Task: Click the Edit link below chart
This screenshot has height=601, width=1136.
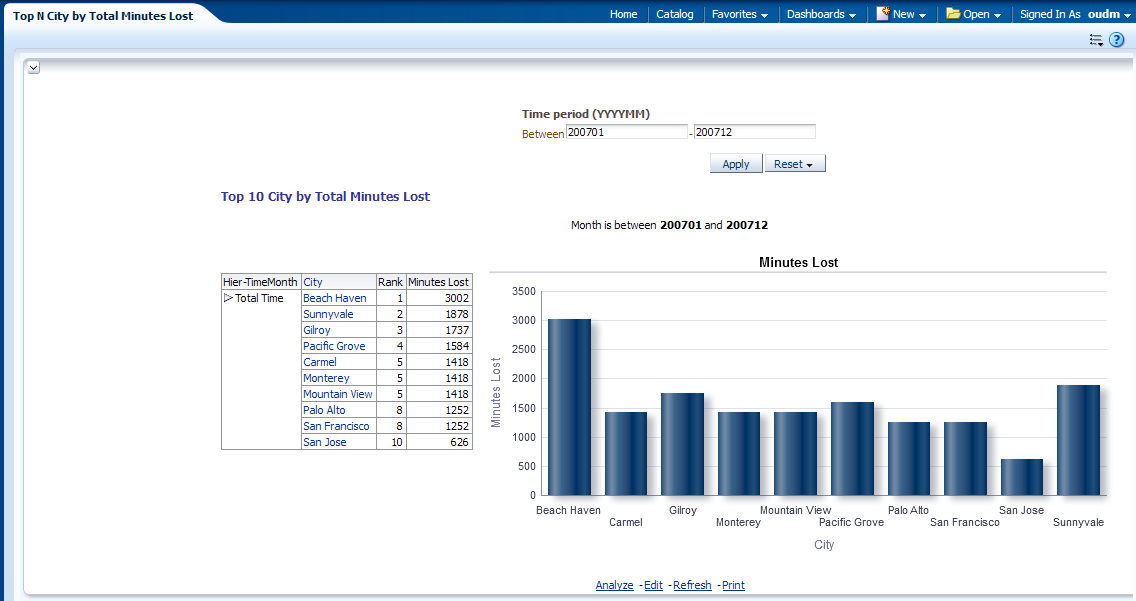Action: [x=653, y=585]
